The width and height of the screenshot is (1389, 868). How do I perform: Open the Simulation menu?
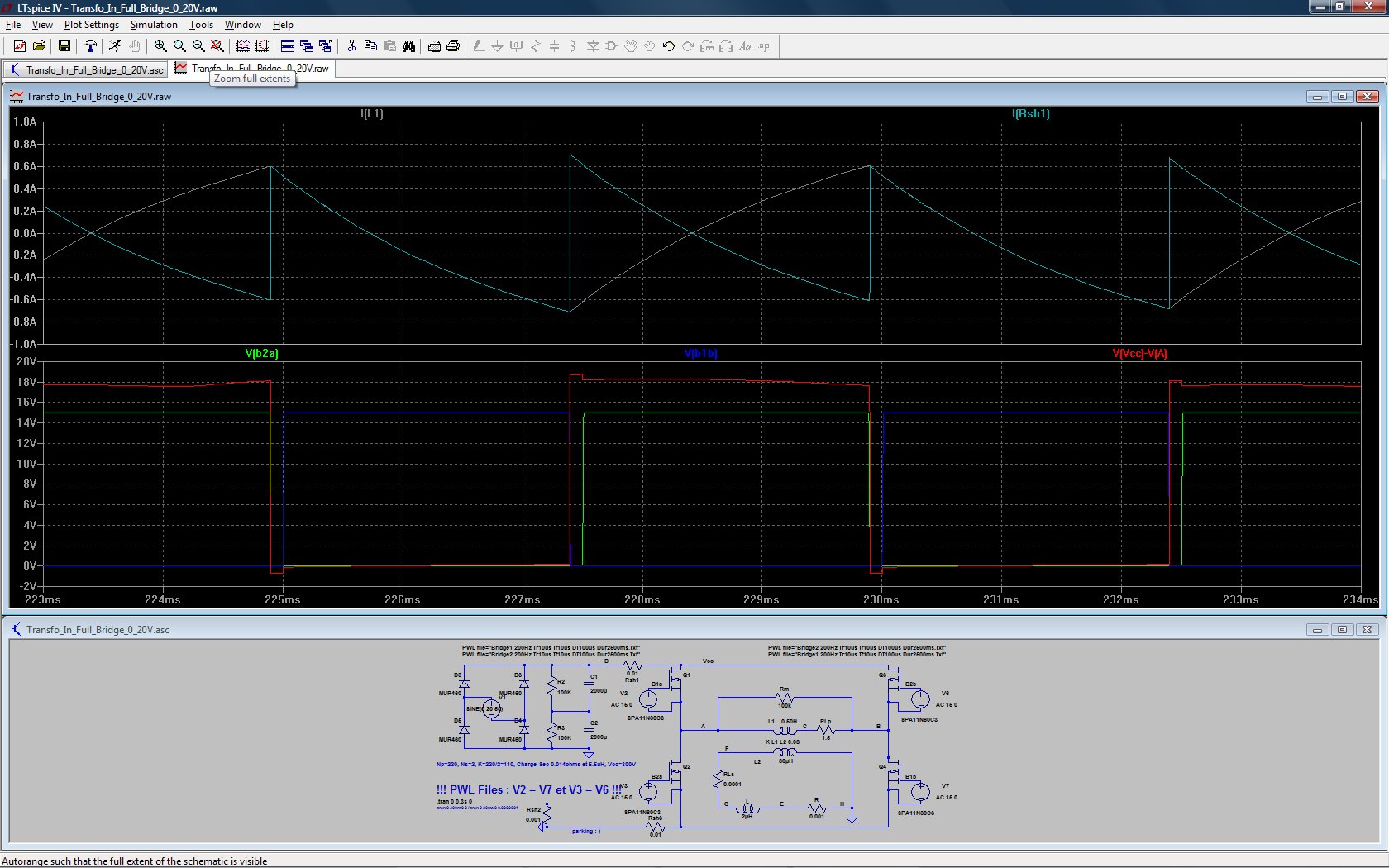tap(154, 25)
